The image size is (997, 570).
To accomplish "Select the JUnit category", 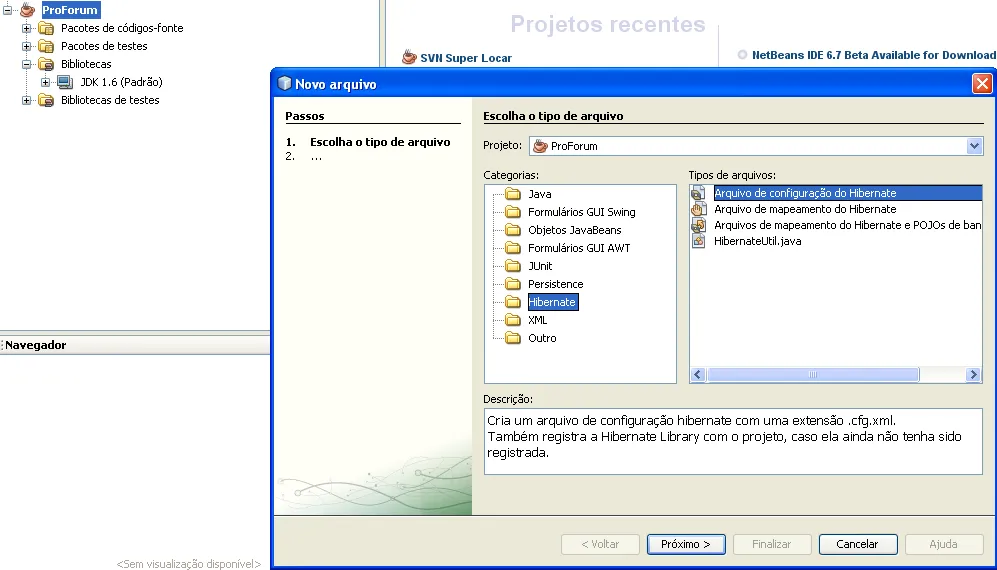I will click(x=540, y=266).
